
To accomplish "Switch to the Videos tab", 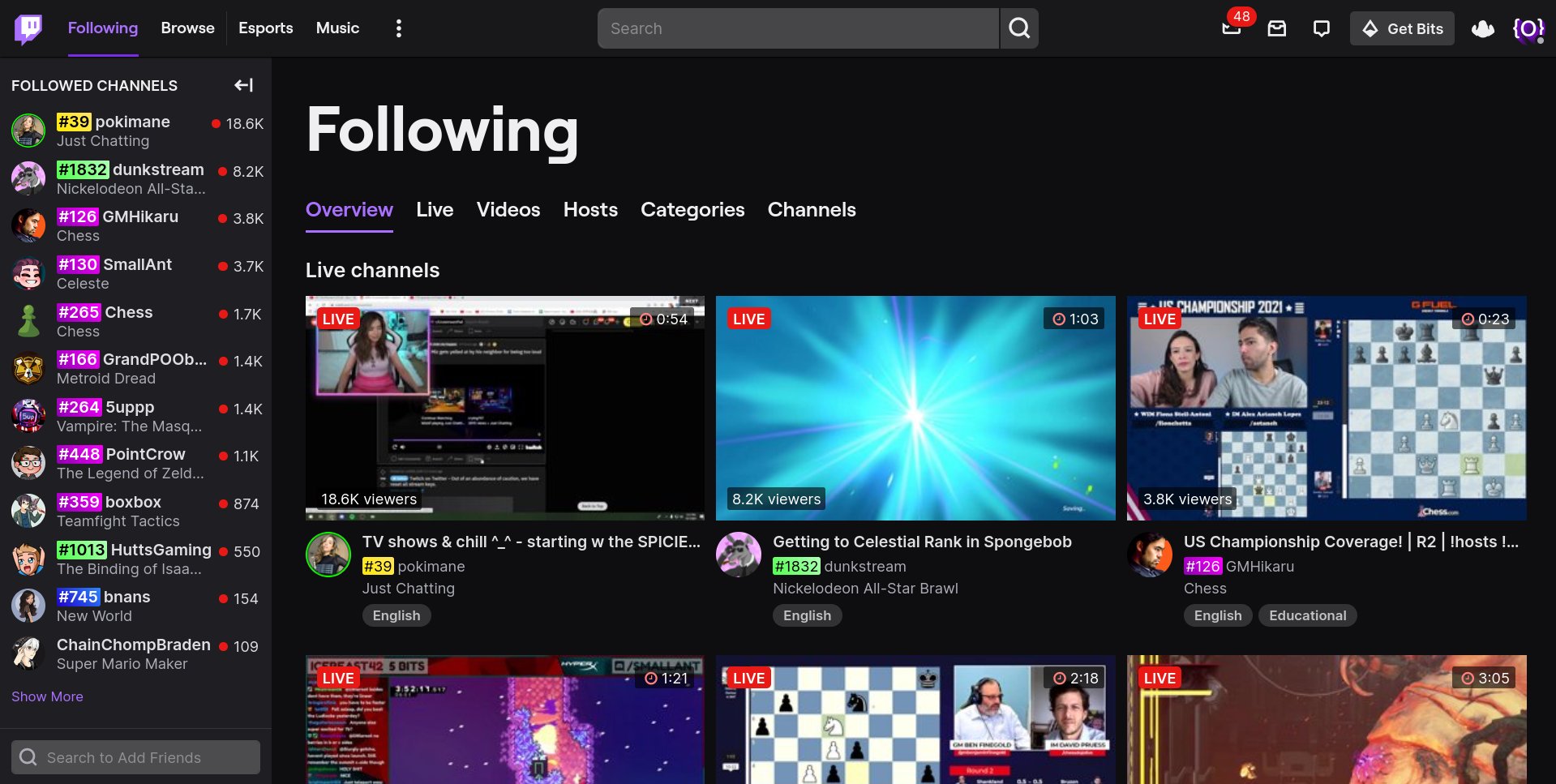I will [x=508, y=210].
